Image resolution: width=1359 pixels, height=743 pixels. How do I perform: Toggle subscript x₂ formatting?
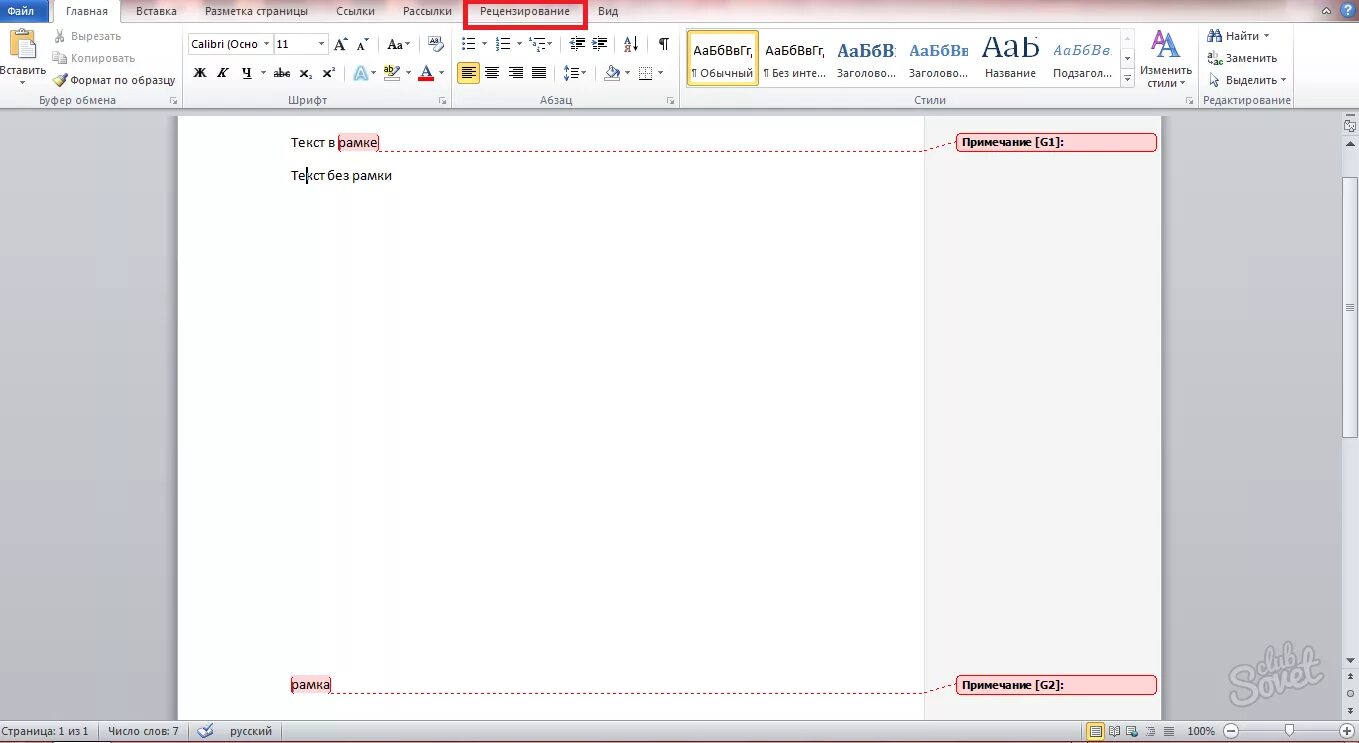[306, 73]
